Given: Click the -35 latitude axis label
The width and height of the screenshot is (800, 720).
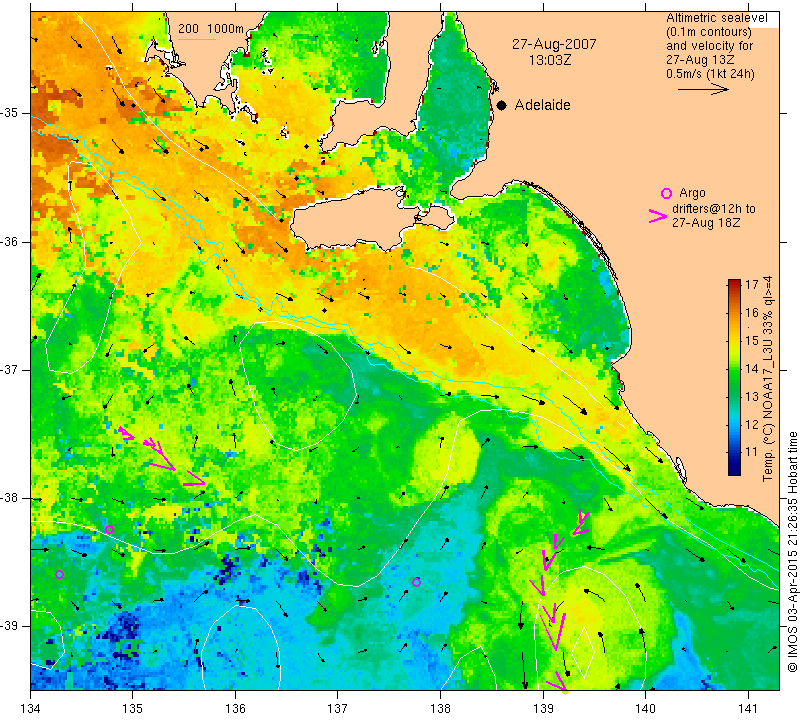Looking at the screenshot, I should 10,113.
